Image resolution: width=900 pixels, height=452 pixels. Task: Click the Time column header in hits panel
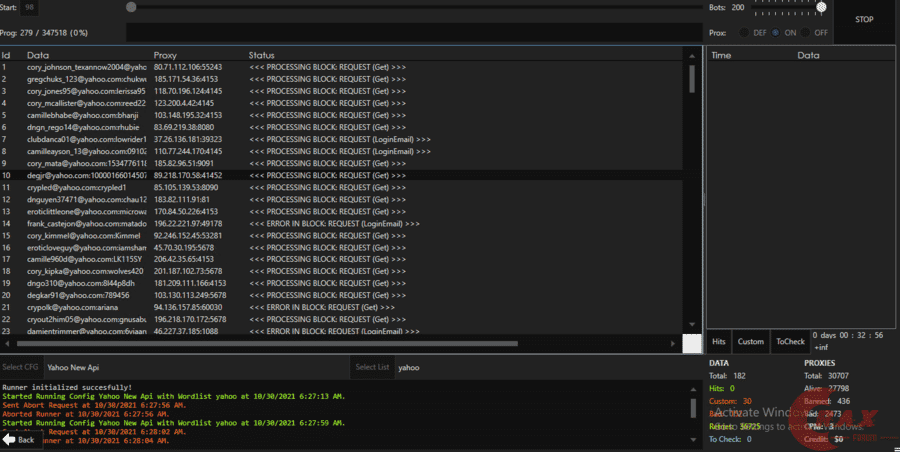721,55
